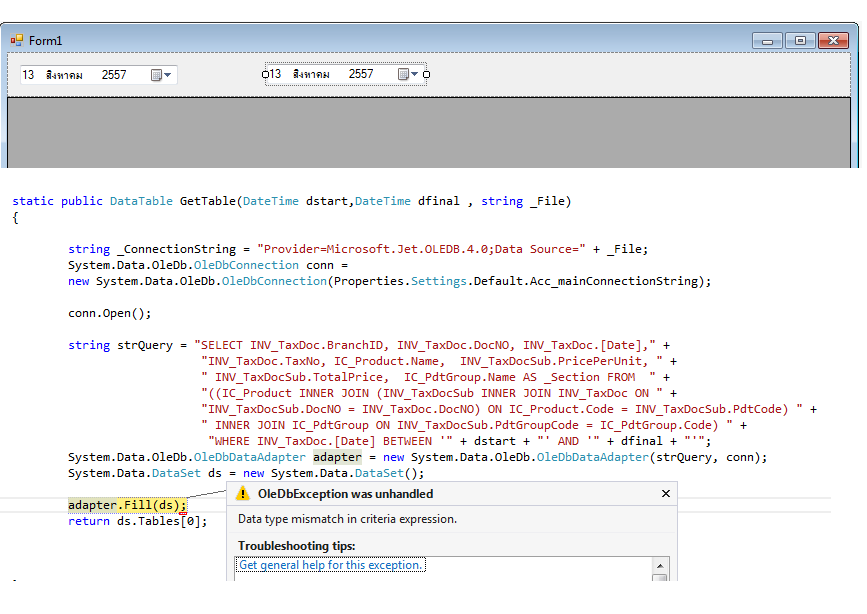
Task: Maximize the Form1 window
Action: pyautogui.click(x=800, y=41)
